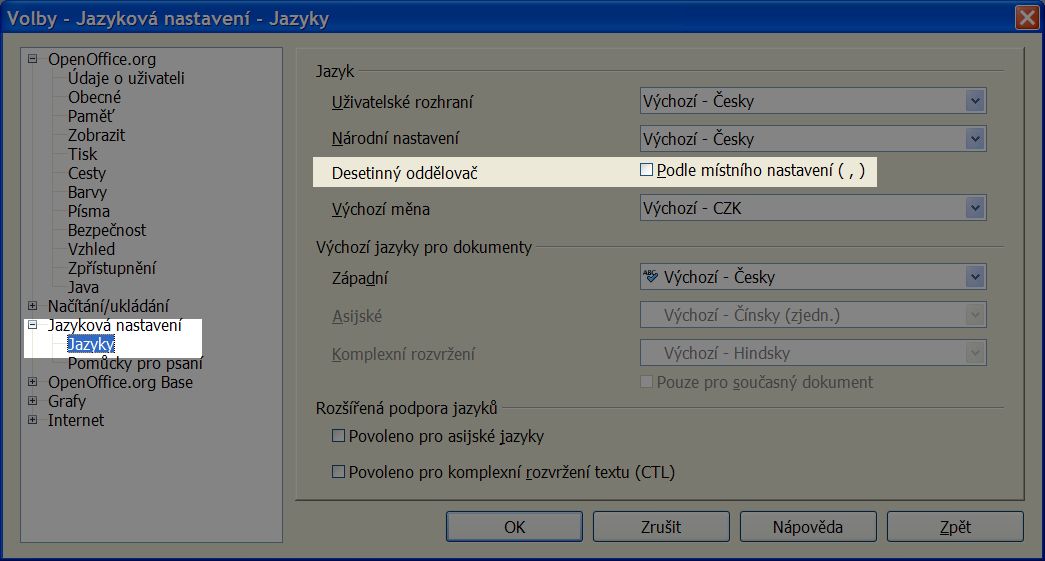
Task: Select Zpřístupnění in the tree
Action: pos(111,268)
